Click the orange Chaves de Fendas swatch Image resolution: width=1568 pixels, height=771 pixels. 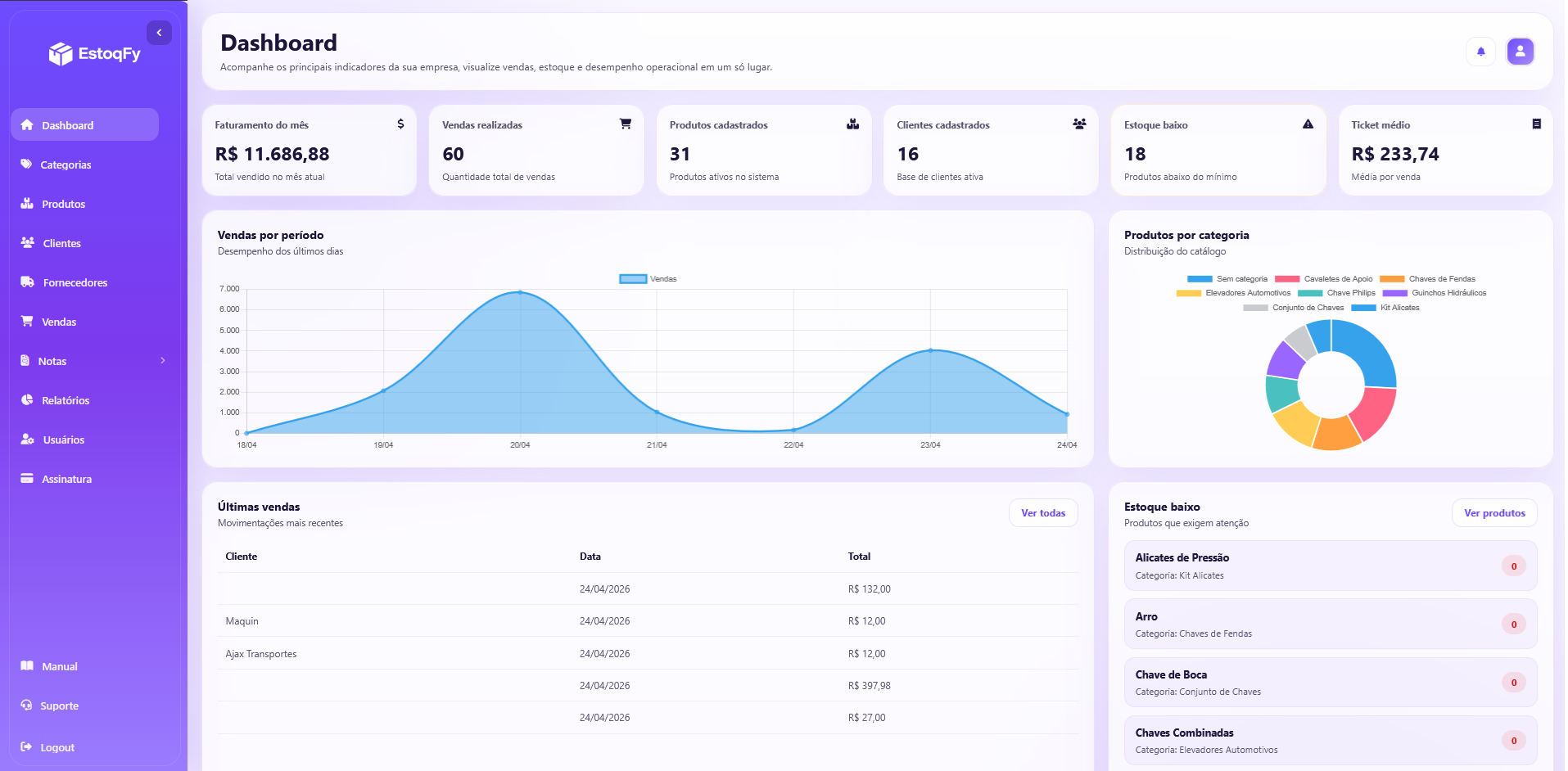(x=1392, y=279)
